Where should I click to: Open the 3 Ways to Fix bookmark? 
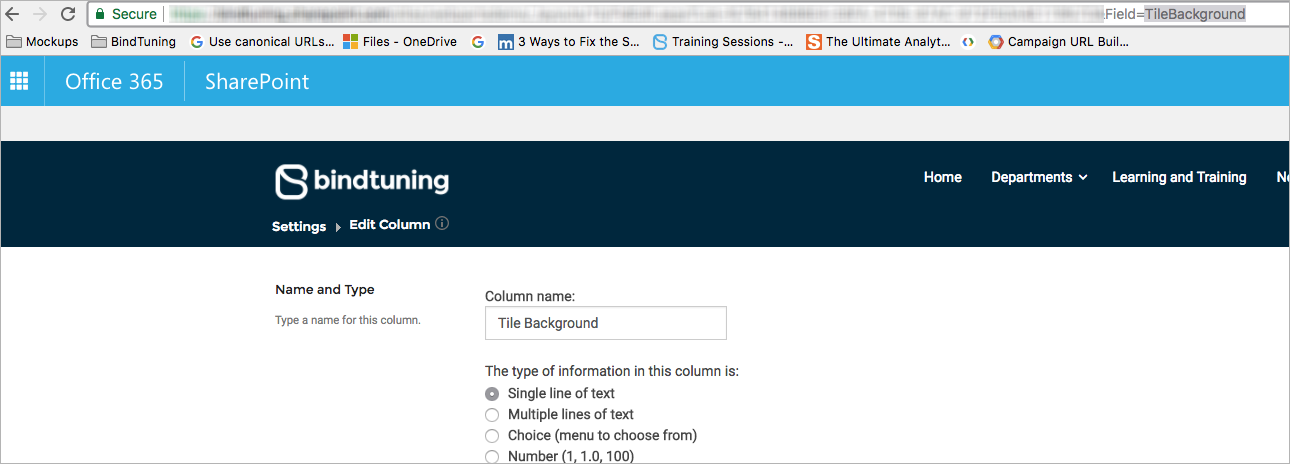569,42
